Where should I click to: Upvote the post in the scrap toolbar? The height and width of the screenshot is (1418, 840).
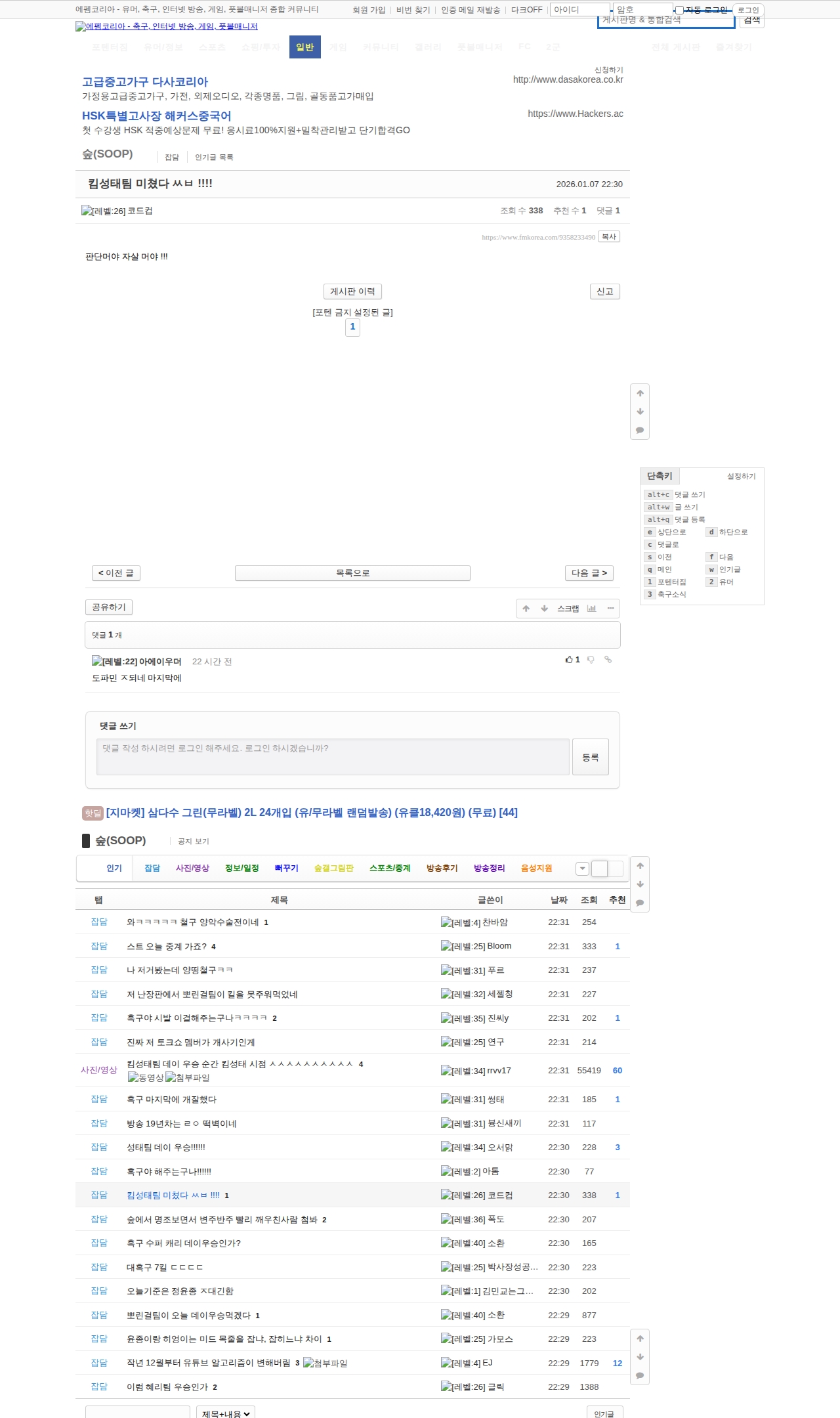click(526, 609)
